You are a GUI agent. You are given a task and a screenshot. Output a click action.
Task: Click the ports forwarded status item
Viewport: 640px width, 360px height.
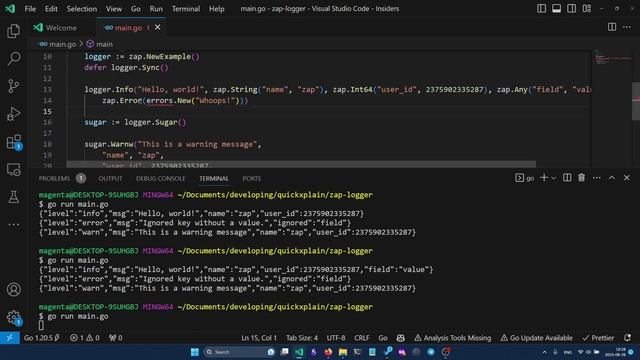(x=116, y=338)
